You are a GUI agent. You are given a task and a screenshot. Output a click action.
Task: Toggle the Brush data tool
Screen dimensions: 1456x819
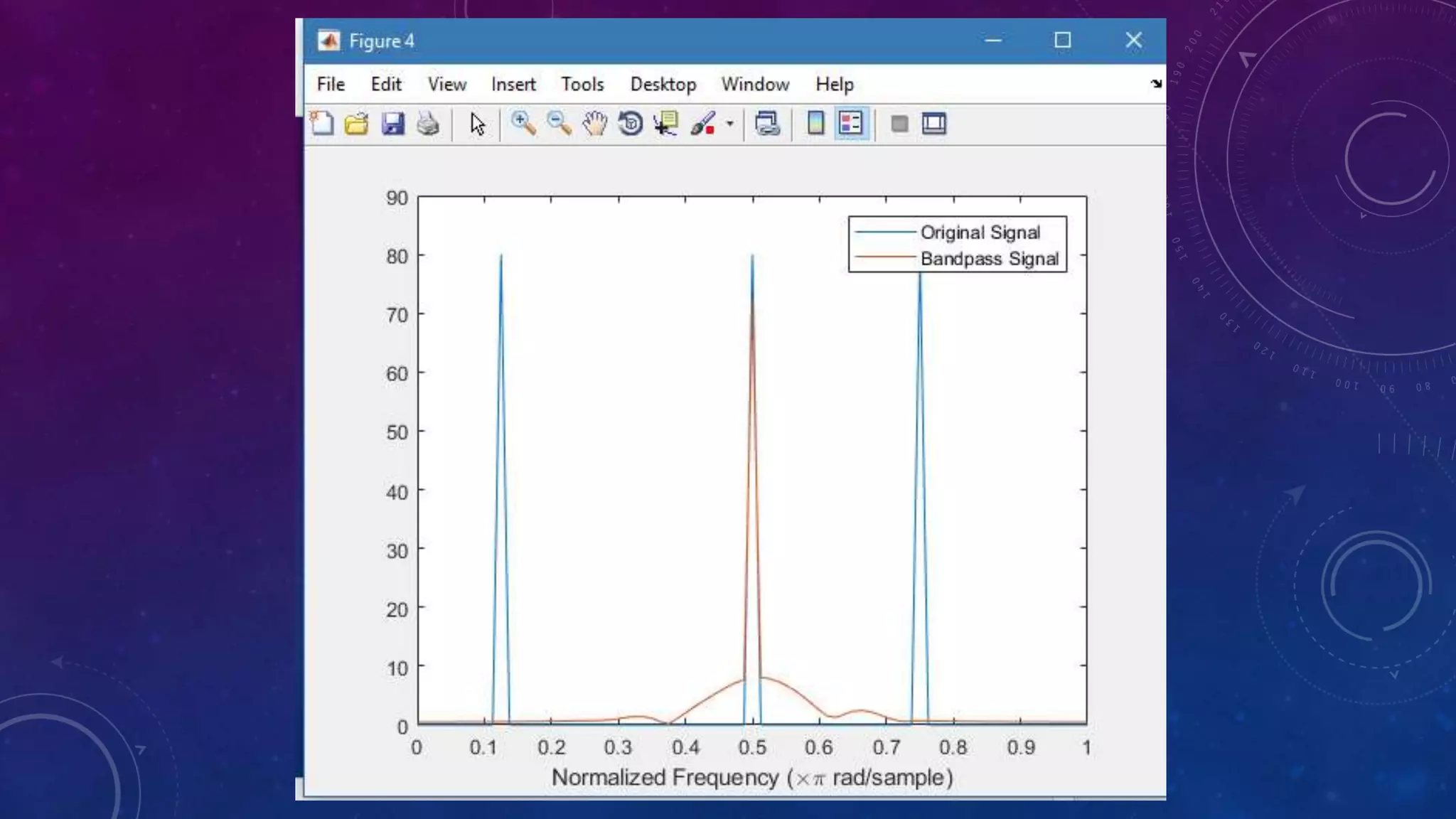(702, 124)
